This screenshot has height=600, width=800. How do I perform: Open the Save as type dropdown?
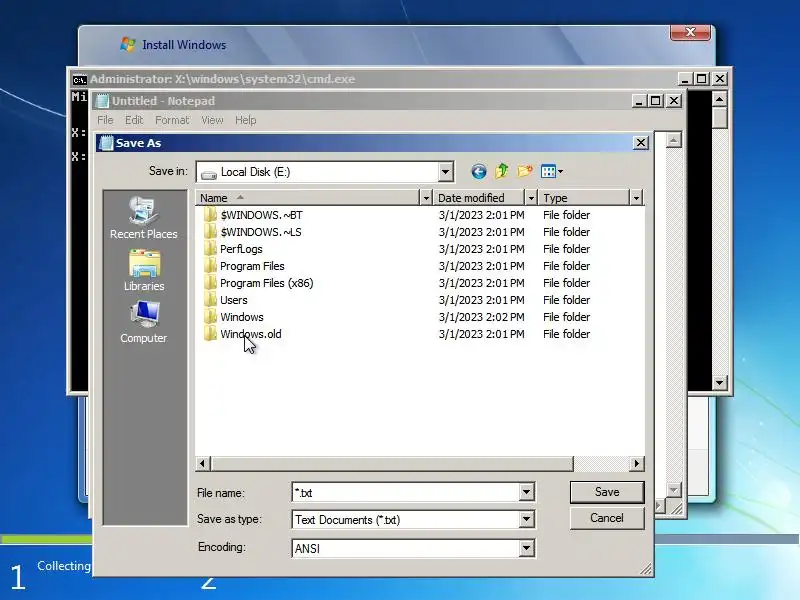(527, 519)
